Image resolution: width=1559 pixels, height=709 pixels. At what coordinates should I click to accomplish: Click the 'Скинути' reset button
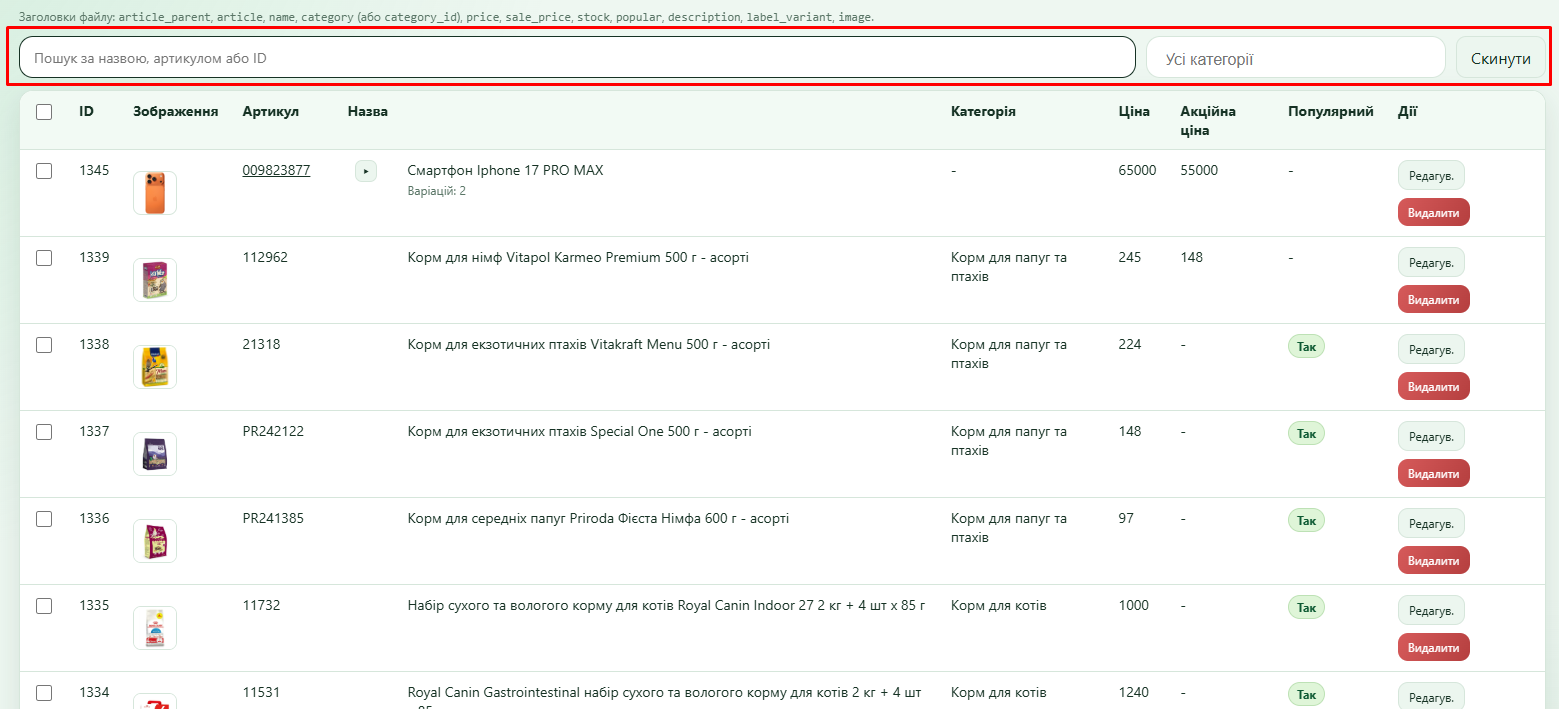coord(1500,58)
